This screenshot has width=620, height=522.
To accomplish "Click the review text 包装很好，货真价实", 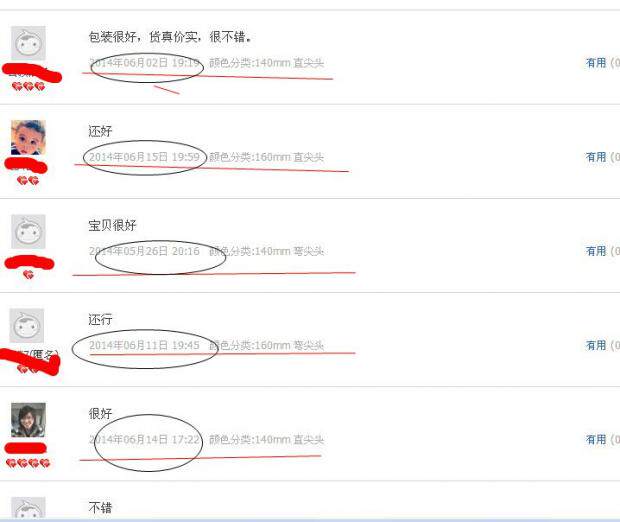I will pyautogui.click(x=143, y=37).
